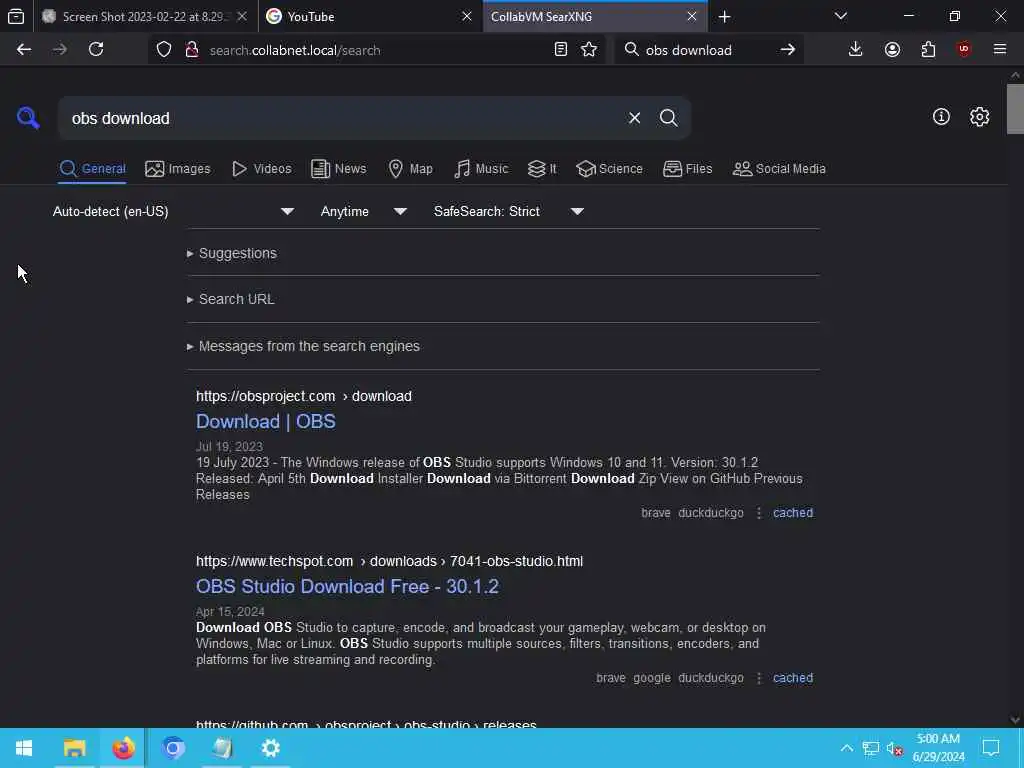Open OBS Studio Download Free result
The height and width of the screenshot is (768, 1024).
[x=347, y=586]
